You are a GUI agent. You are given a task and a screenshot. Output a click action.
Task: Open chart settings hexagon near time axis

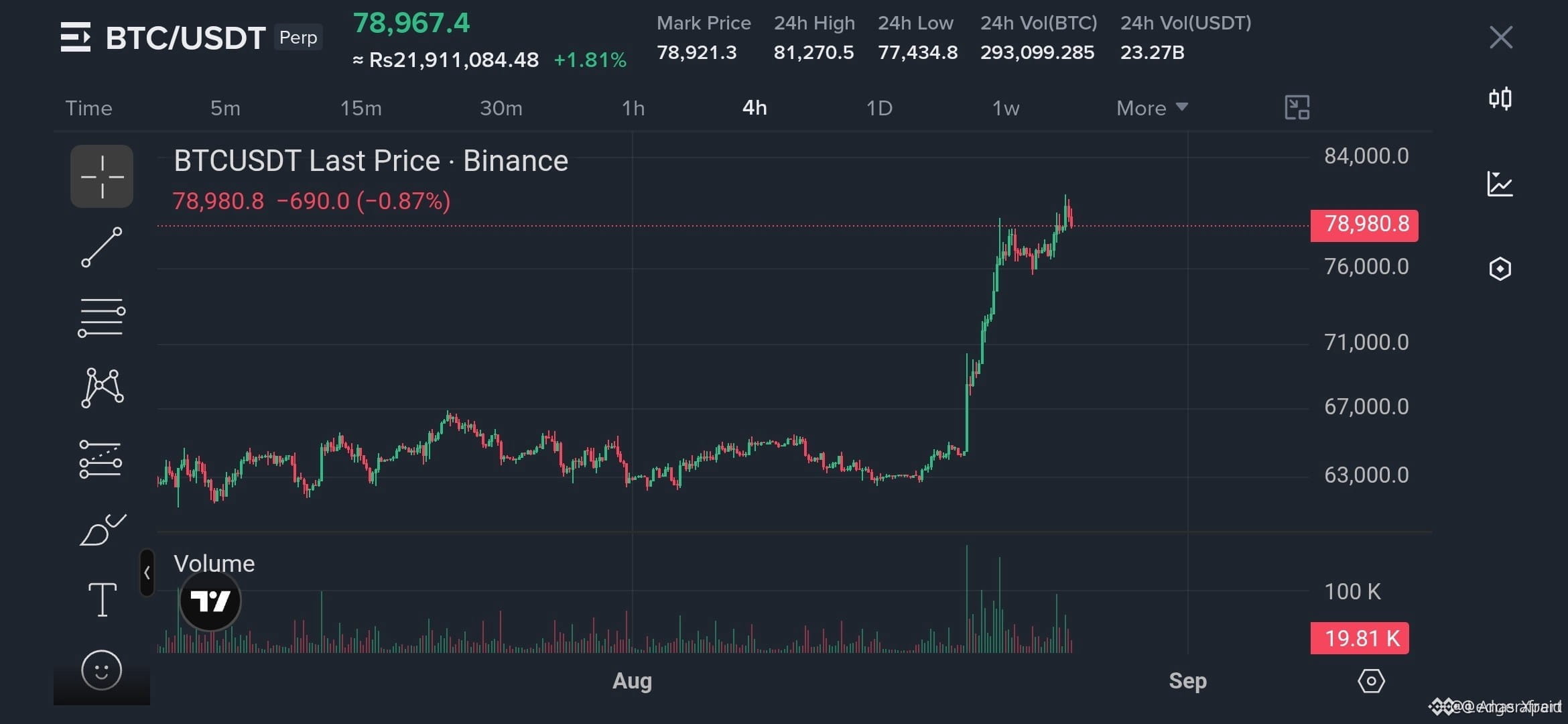coord(1371,681)
